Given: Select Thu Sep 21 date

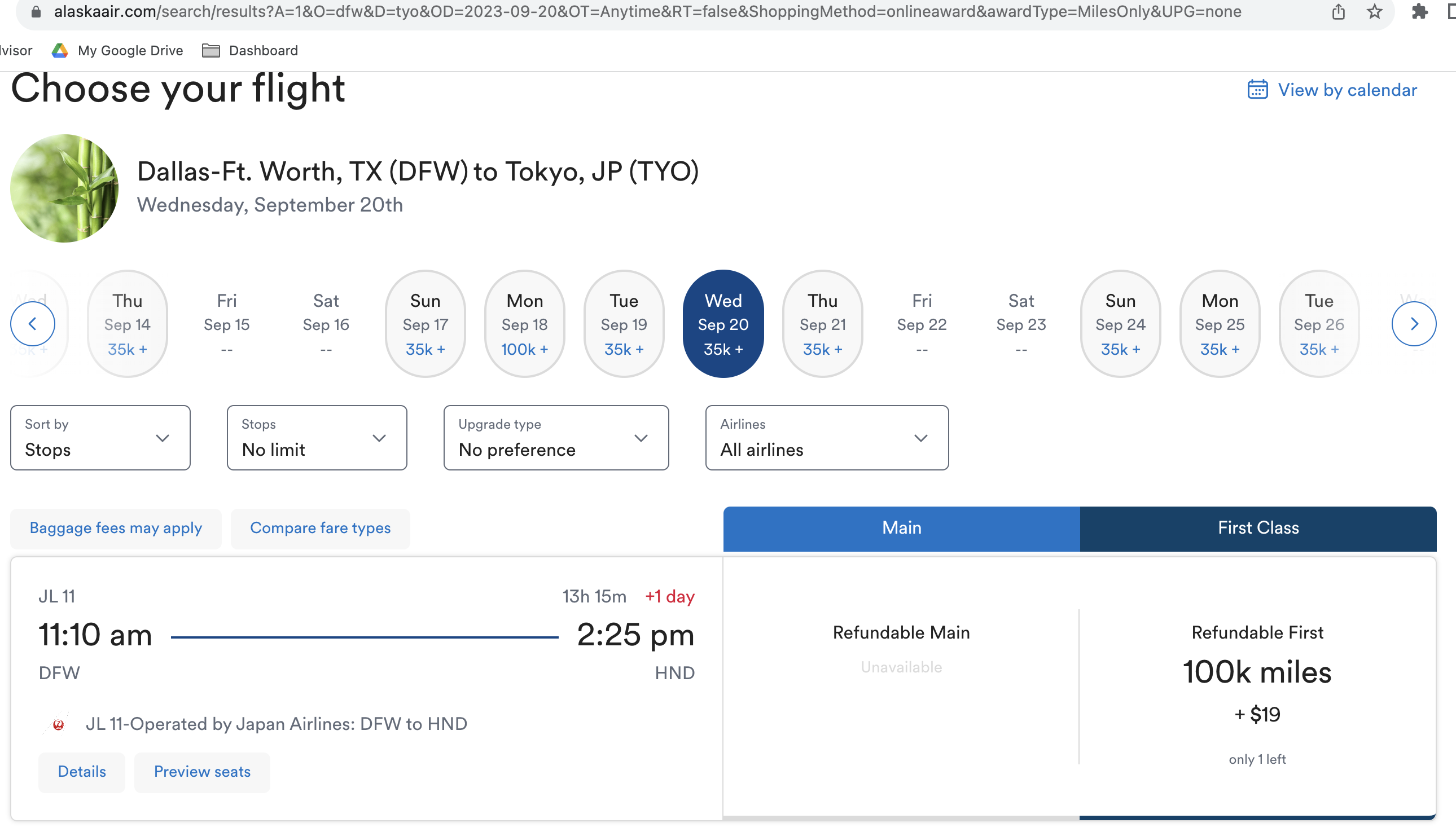Looking at the screenshot, I should pos(822,324).
